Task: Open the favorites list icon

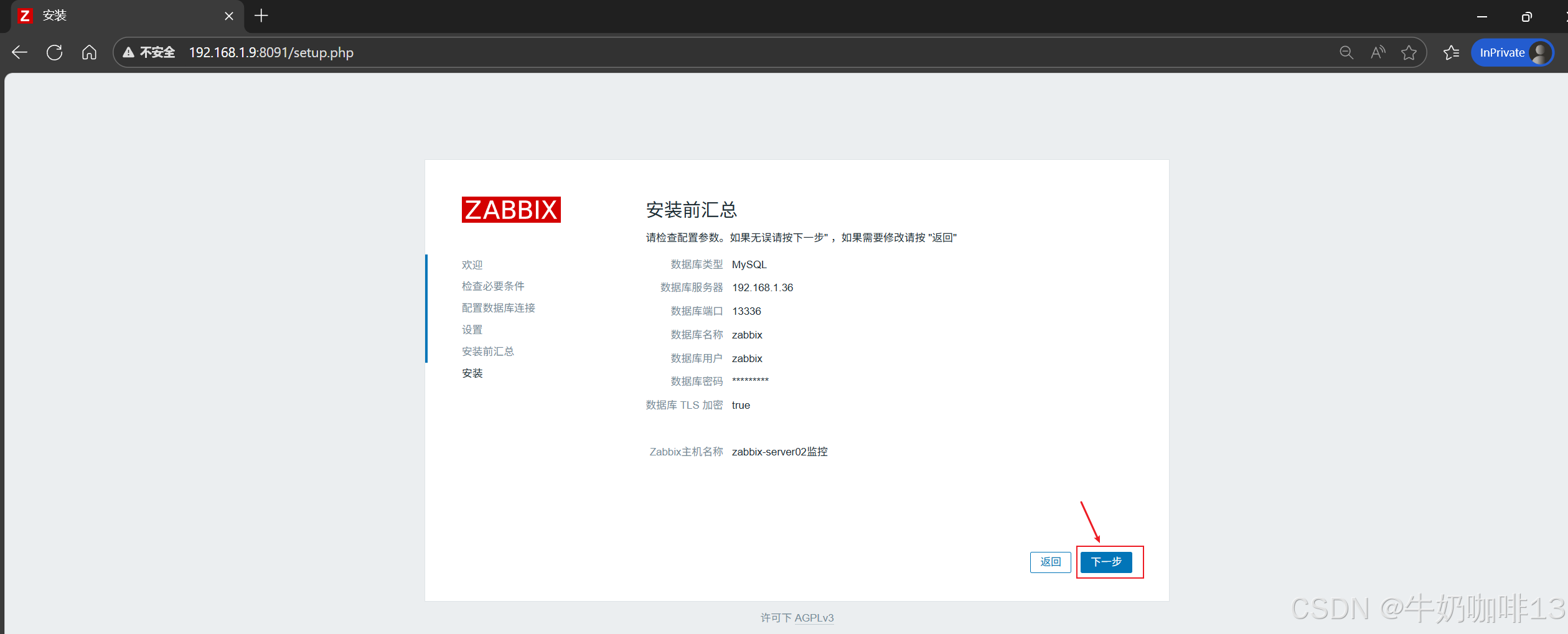Action: 1452,53
